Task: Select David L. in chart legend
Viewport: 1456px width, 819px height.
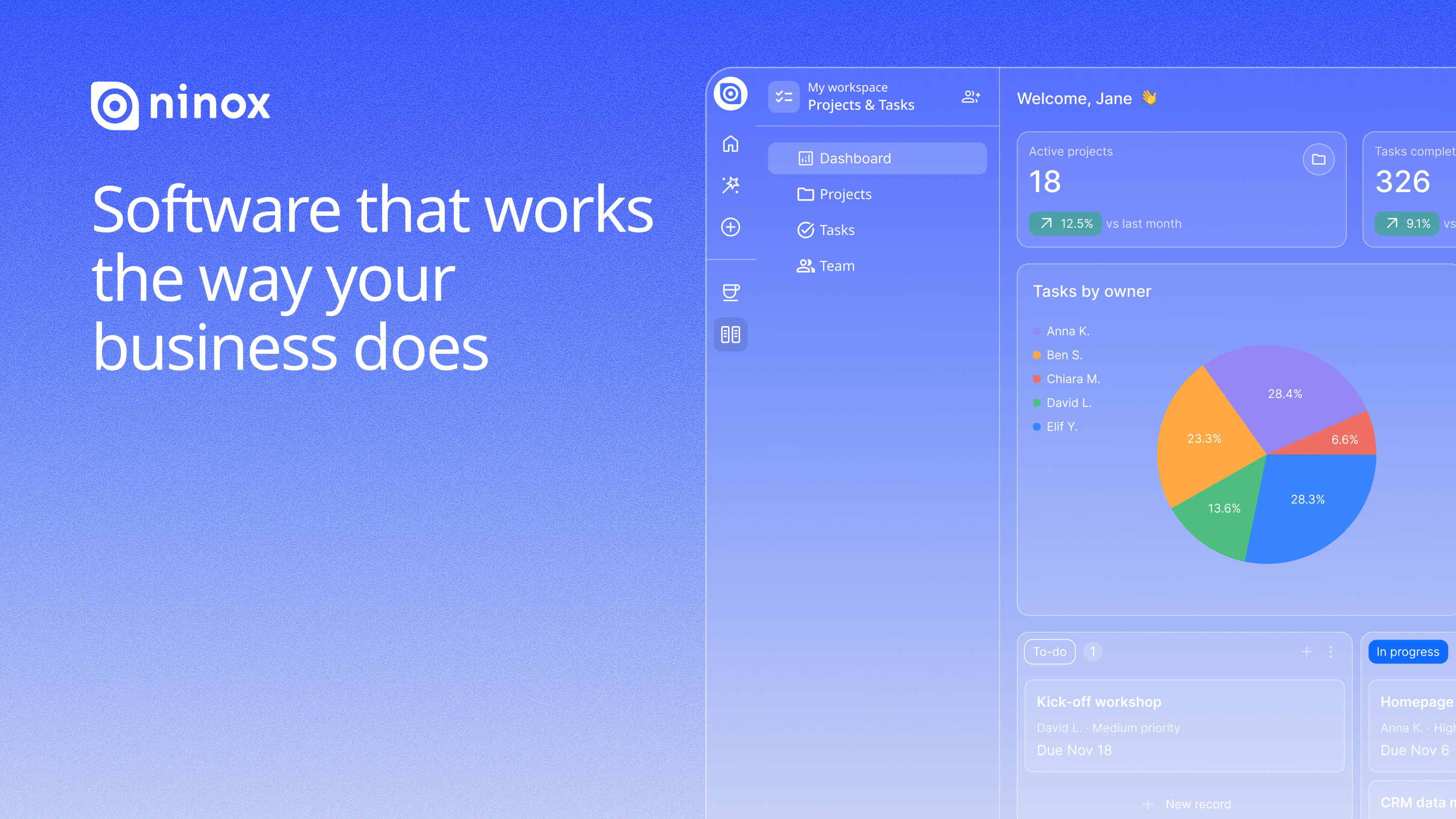Action: [x=1062, y=403]
